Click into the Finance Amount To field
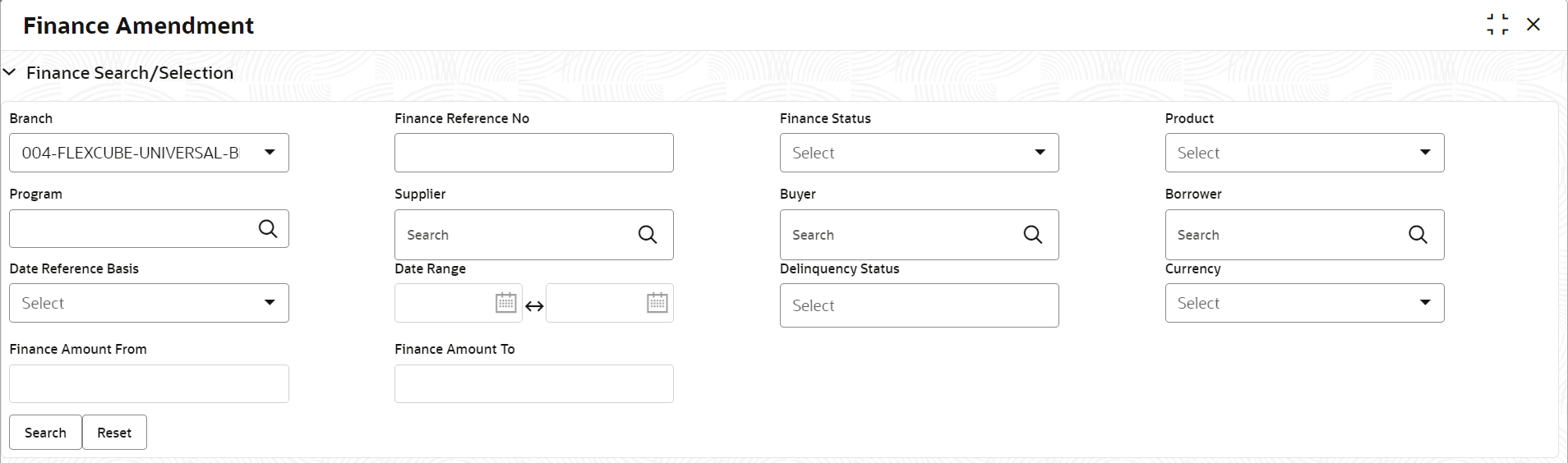 [533, 384]
